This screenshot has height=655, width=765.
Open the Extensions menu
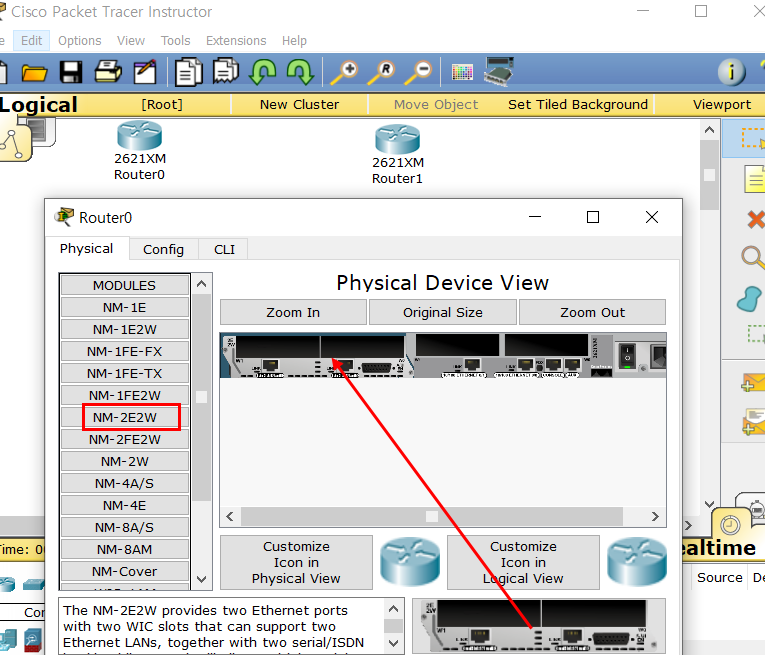click(236, 40)
